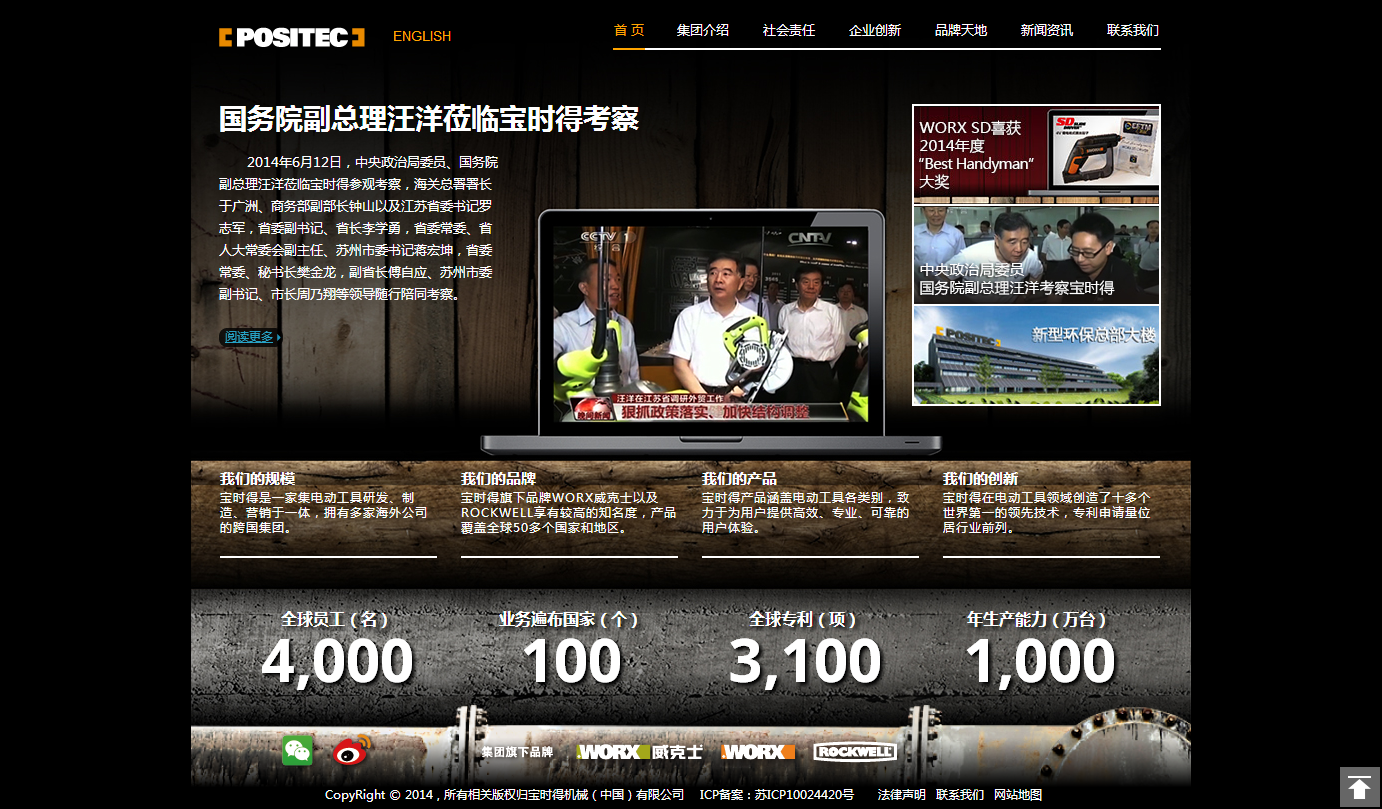Open 新闻资讯 in navigation
The height and width of the screenshot is (809, 1382).
(1046, 31)
